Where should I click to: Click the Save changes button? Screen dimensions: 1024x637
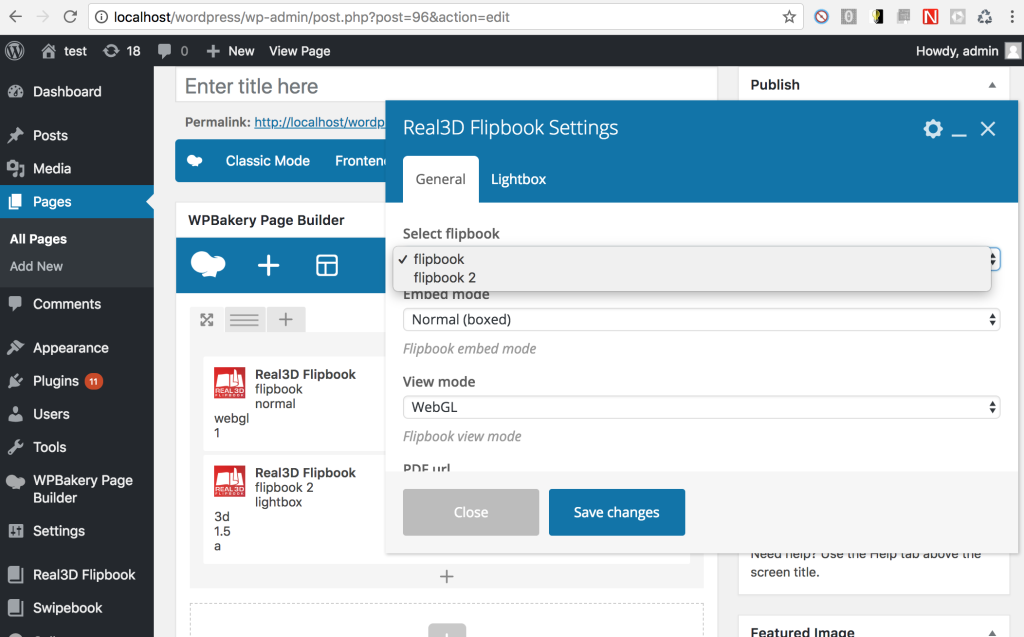tap(616, 512)
